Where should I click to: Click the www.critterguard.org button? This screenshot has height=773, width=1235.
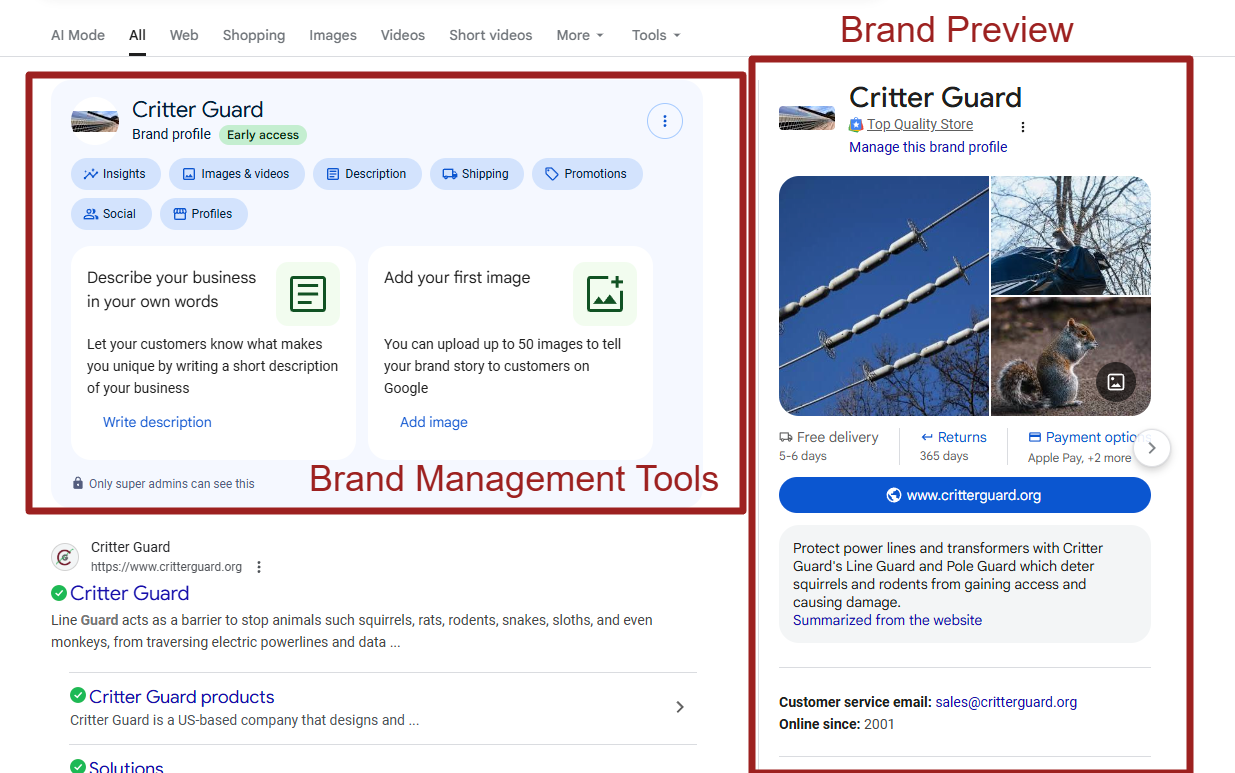point(964,494)
